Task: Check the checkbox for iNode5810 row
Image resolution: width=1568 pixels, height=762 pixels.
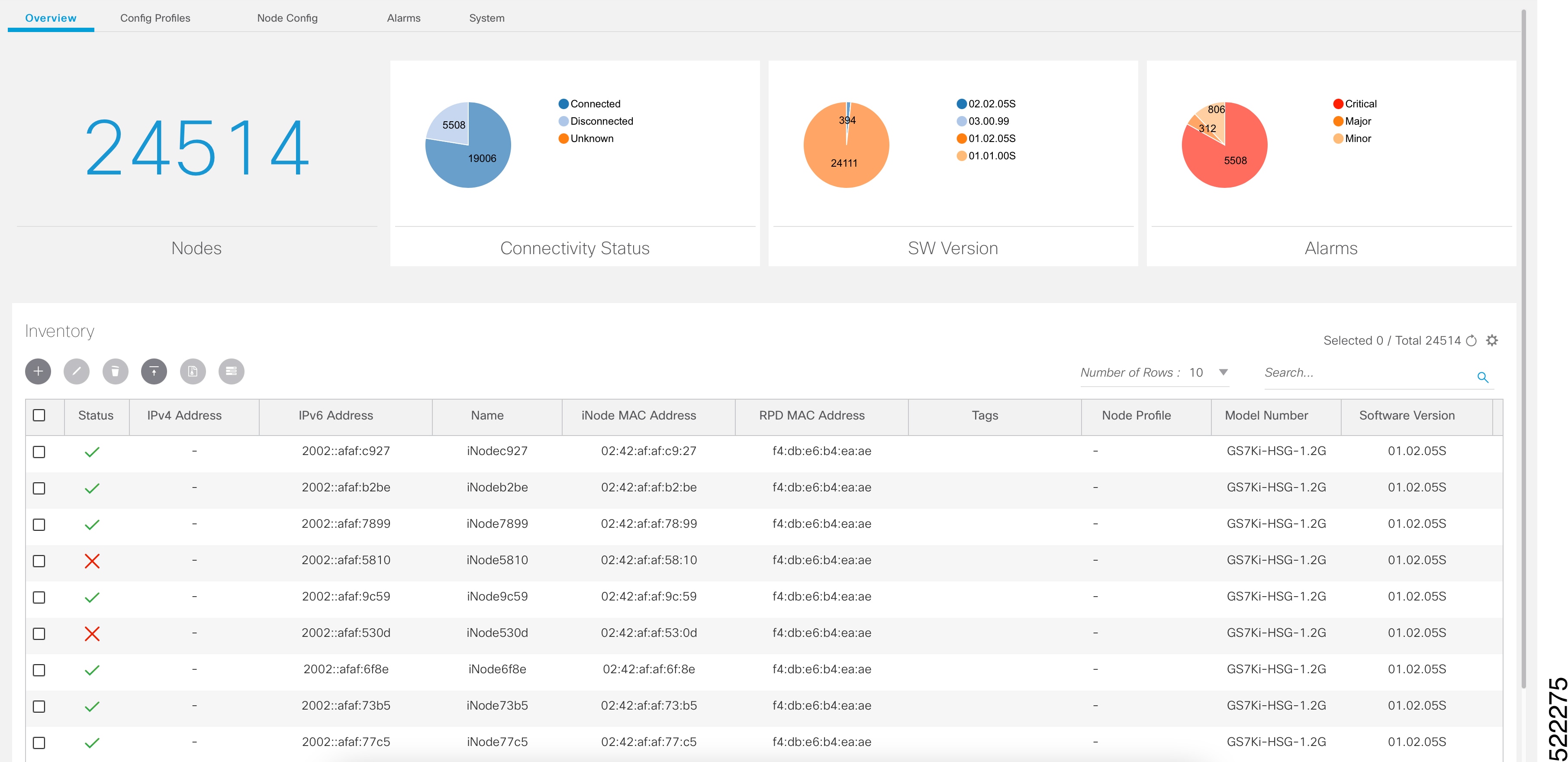Action: click(x=39, y=561)
